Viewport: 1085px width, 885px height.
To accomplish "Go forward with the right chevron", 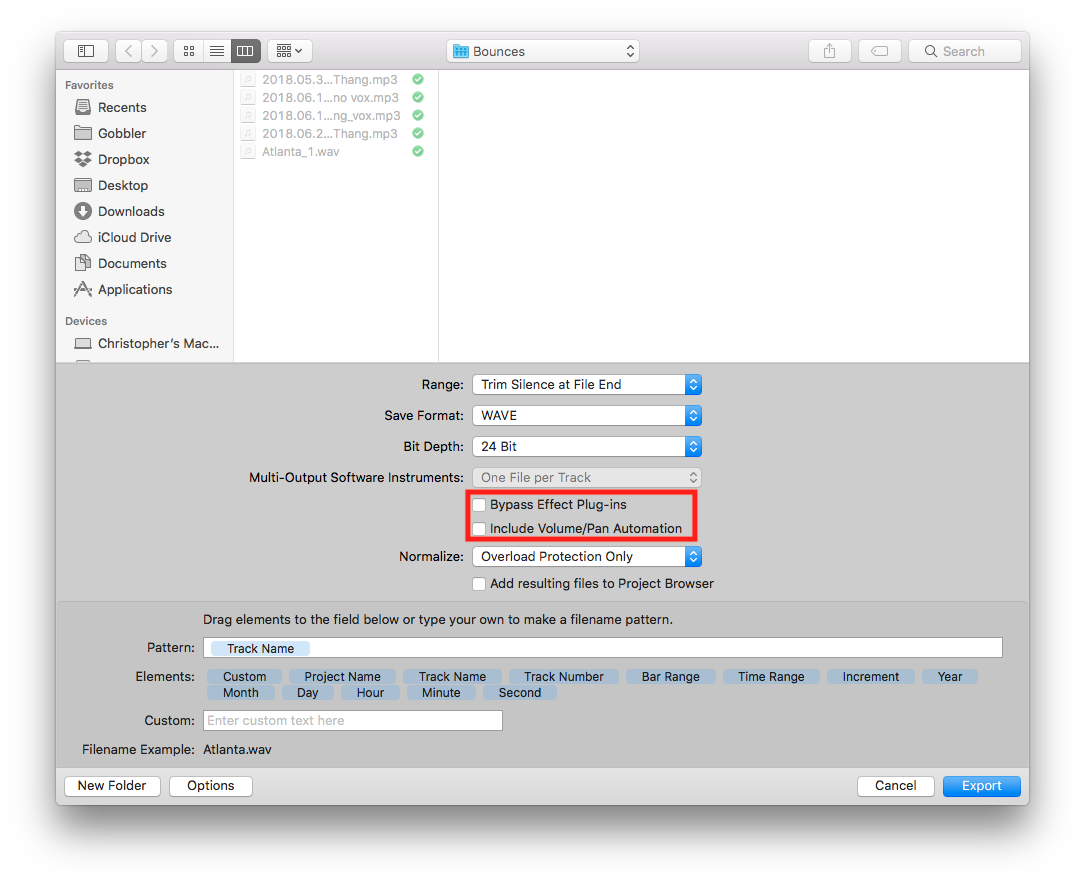I will [154, 51].
